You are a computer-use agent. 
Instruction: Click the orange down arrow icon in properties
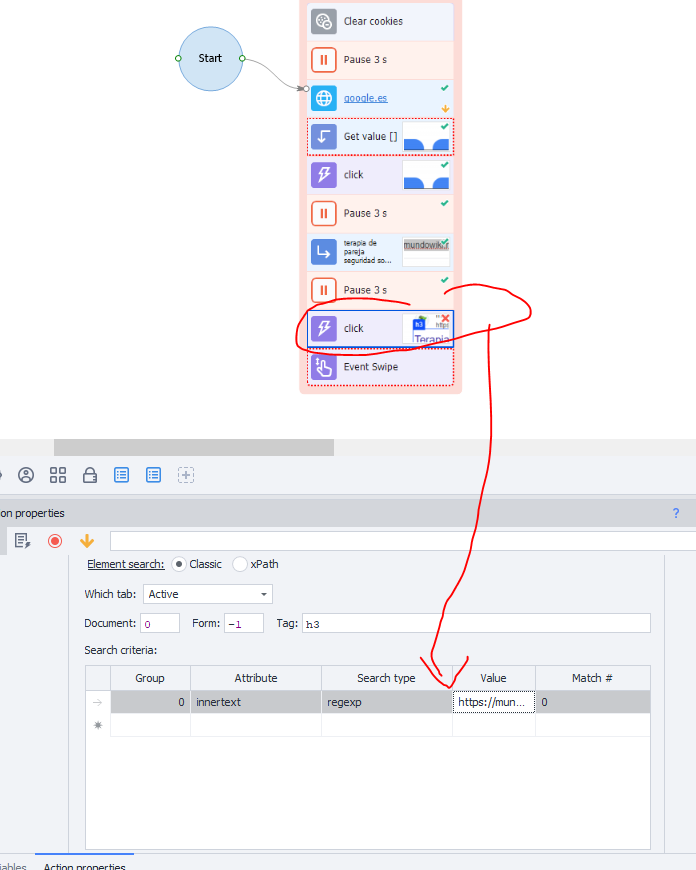[x=87, y=540]
